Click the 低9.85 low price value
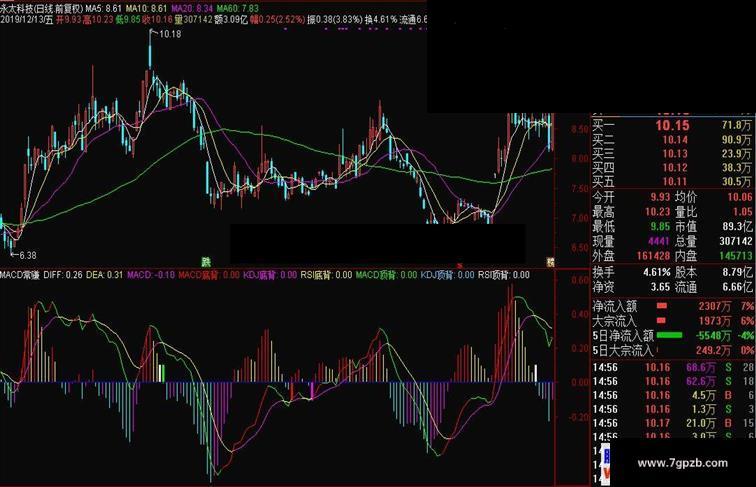756x487 pixels. tap(128, 20)
